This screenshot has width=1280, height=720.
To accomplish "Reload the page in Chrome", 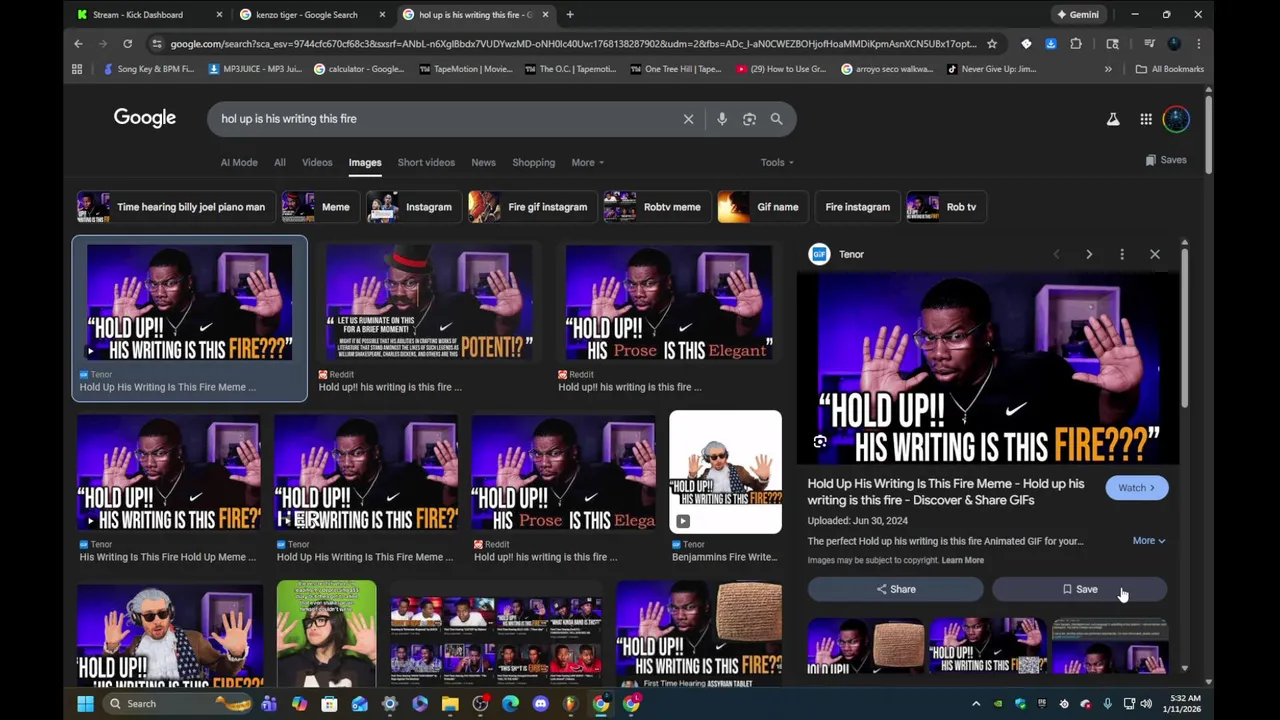I will click(x=127, y=44).
